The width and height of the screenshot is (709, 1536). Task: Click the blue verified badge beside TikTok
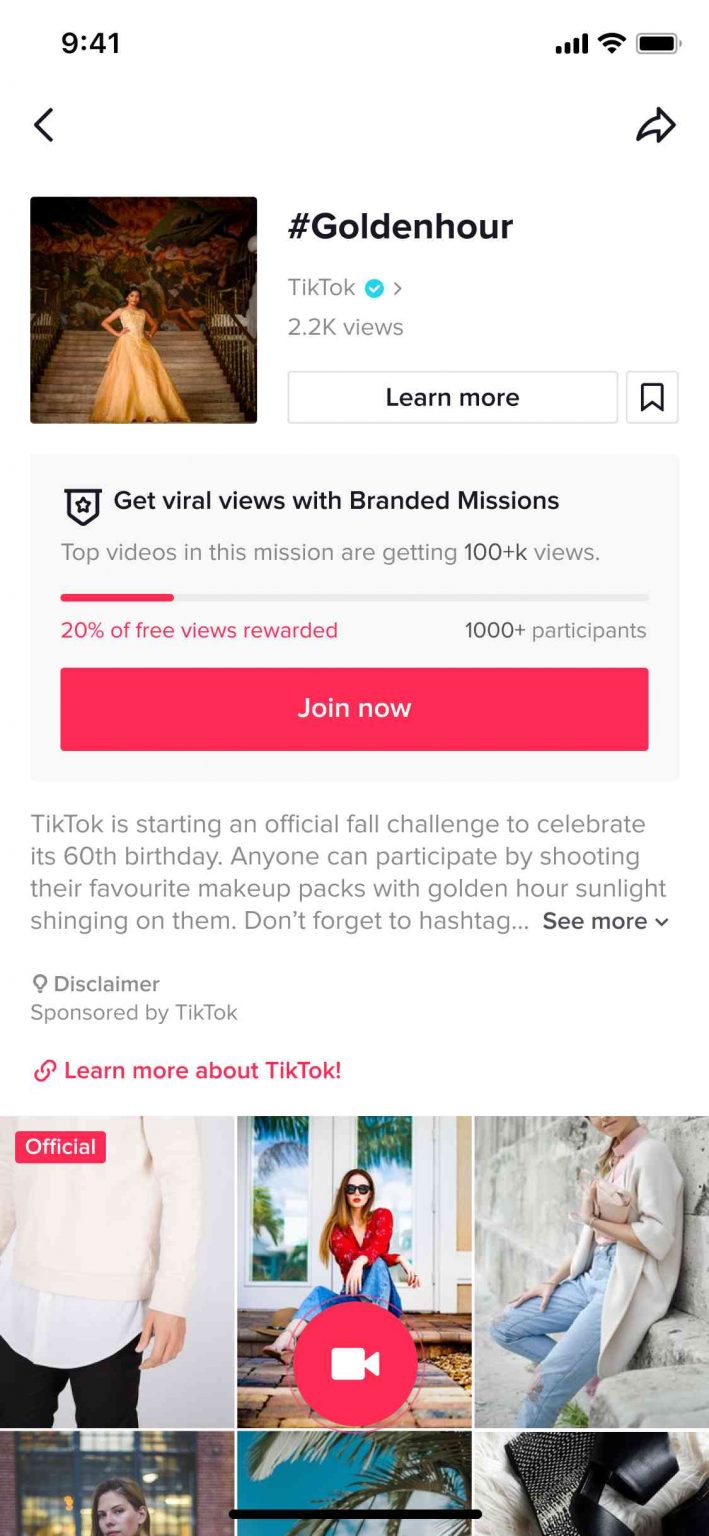point(374,287)
